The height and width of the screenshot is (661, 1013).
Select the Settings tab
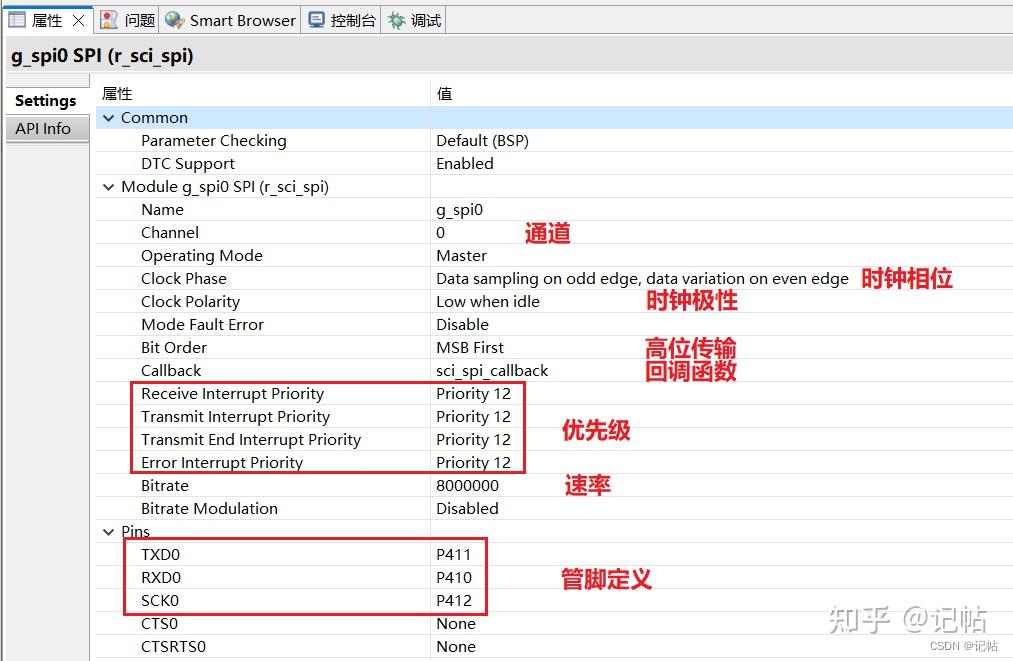pos(46,101)
